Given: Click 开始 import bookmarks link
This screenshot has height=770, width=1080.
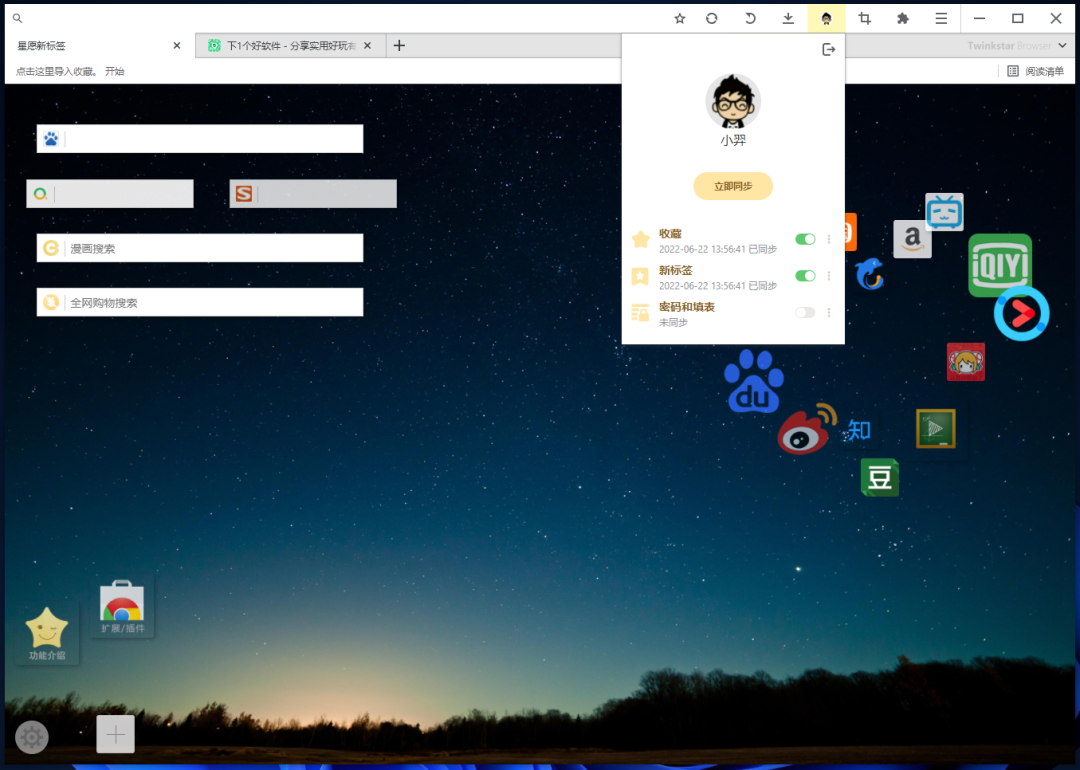Looking at the screenshot, I should click(x=114, y=72).
